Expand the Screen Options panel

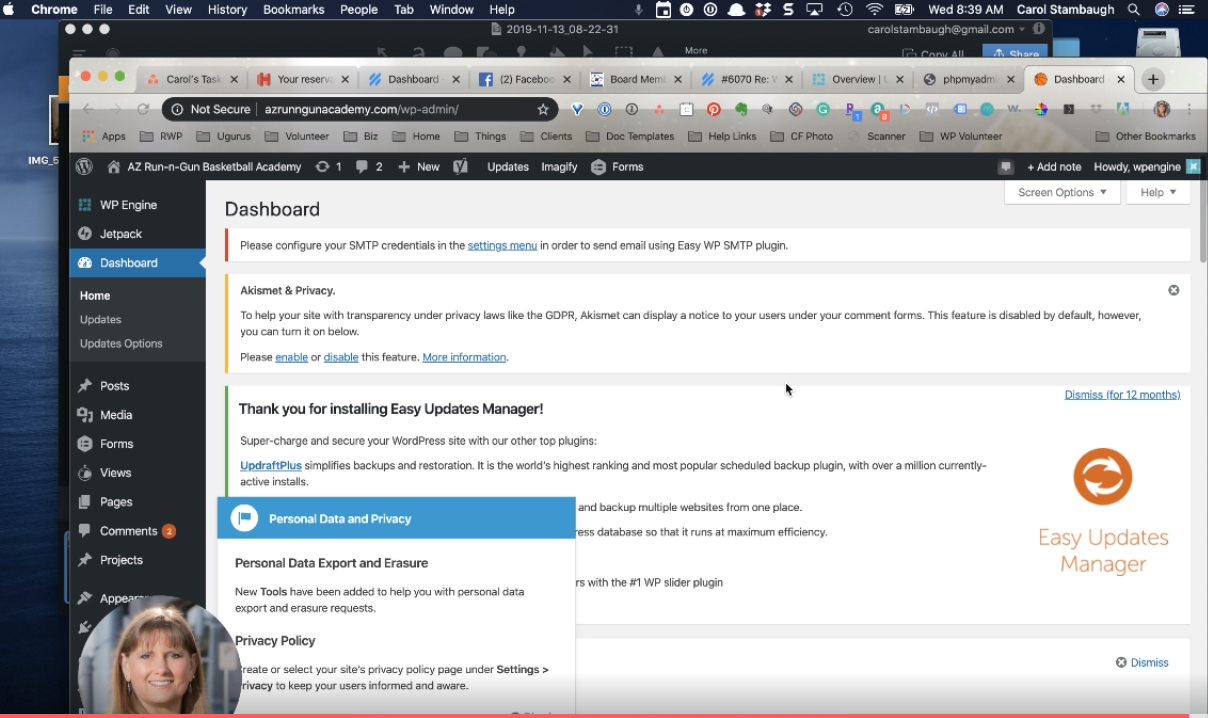[1062, 192]
